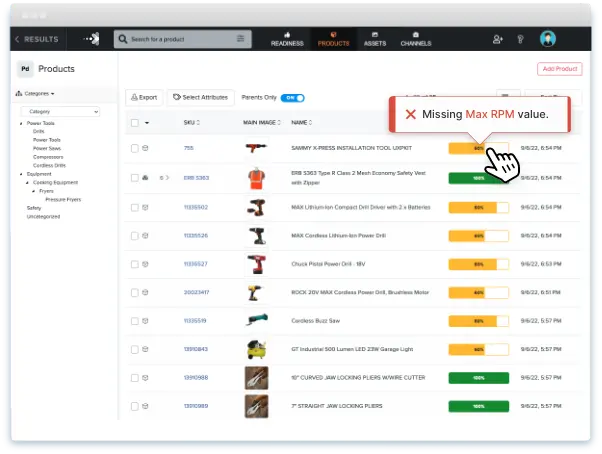Screen dimensions: 602x454
Task: Collapse the Equipment tree node
Action: tap(21, 174)
